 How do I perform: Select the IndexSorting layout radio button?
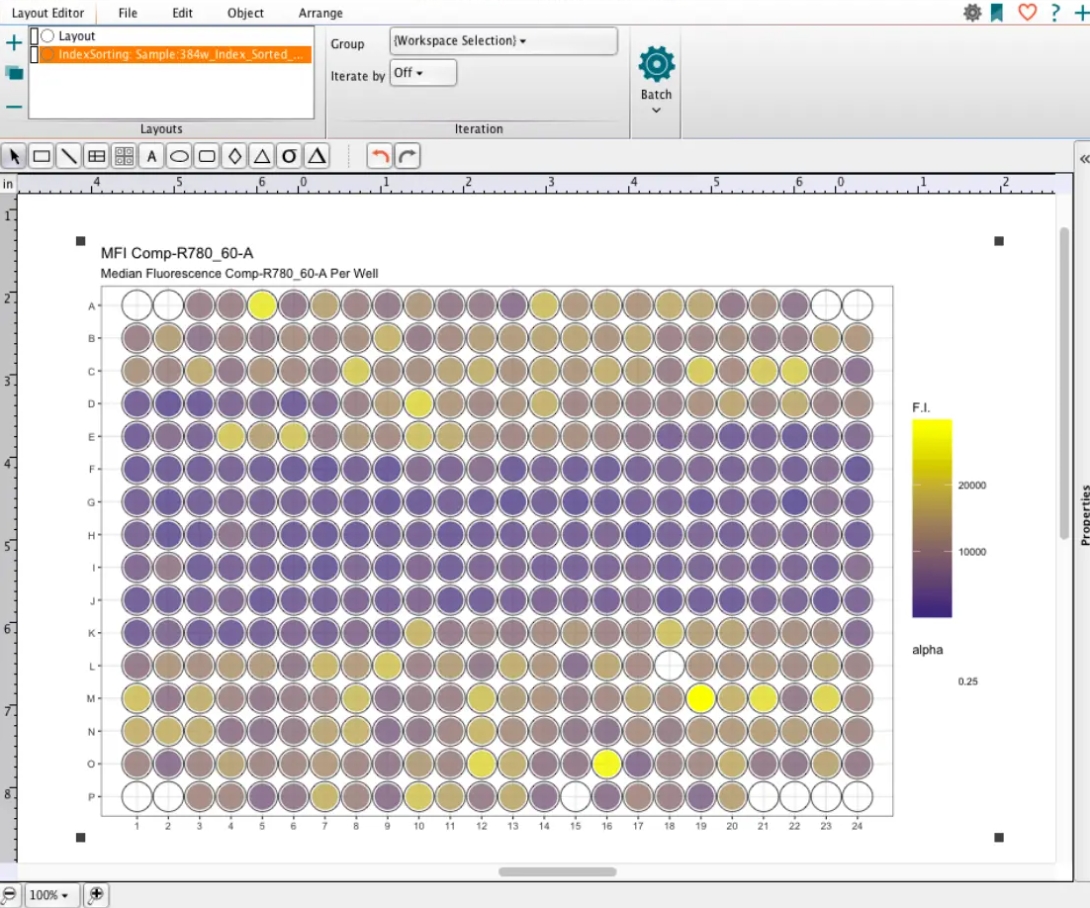tap(47, 54)
